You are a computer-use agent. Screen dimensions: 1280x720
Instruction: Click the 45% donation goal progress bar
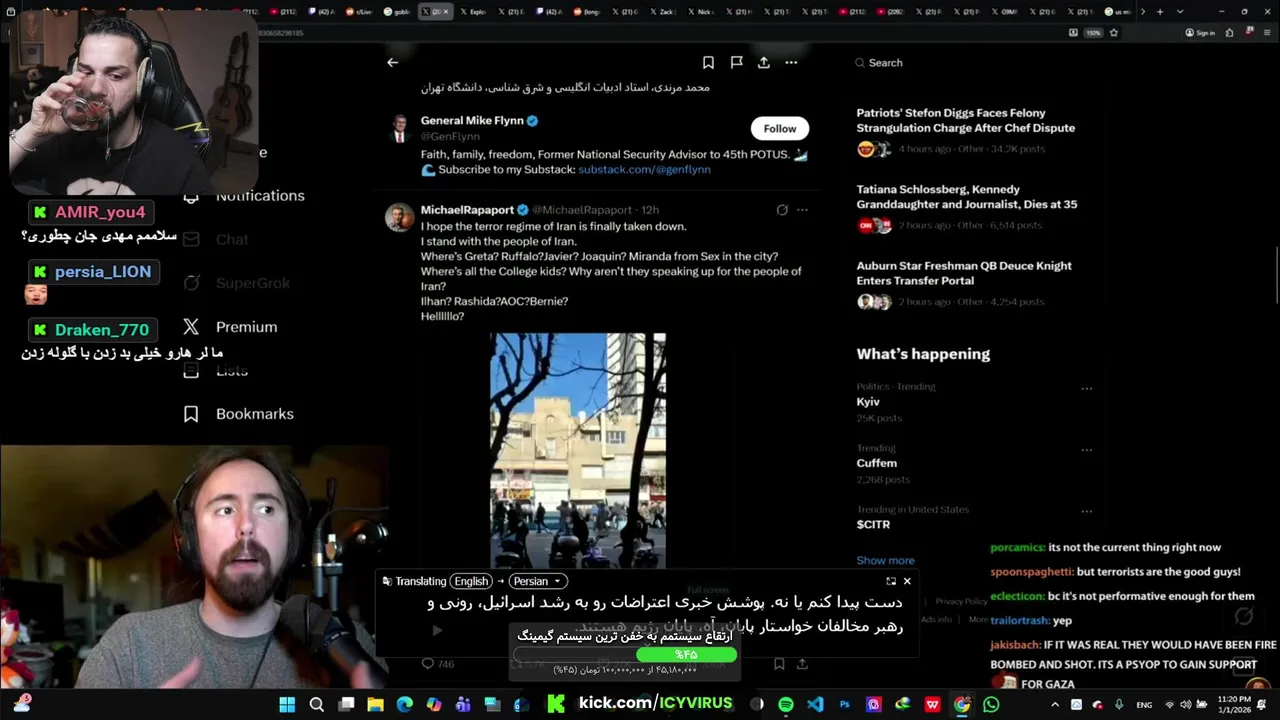625,655
